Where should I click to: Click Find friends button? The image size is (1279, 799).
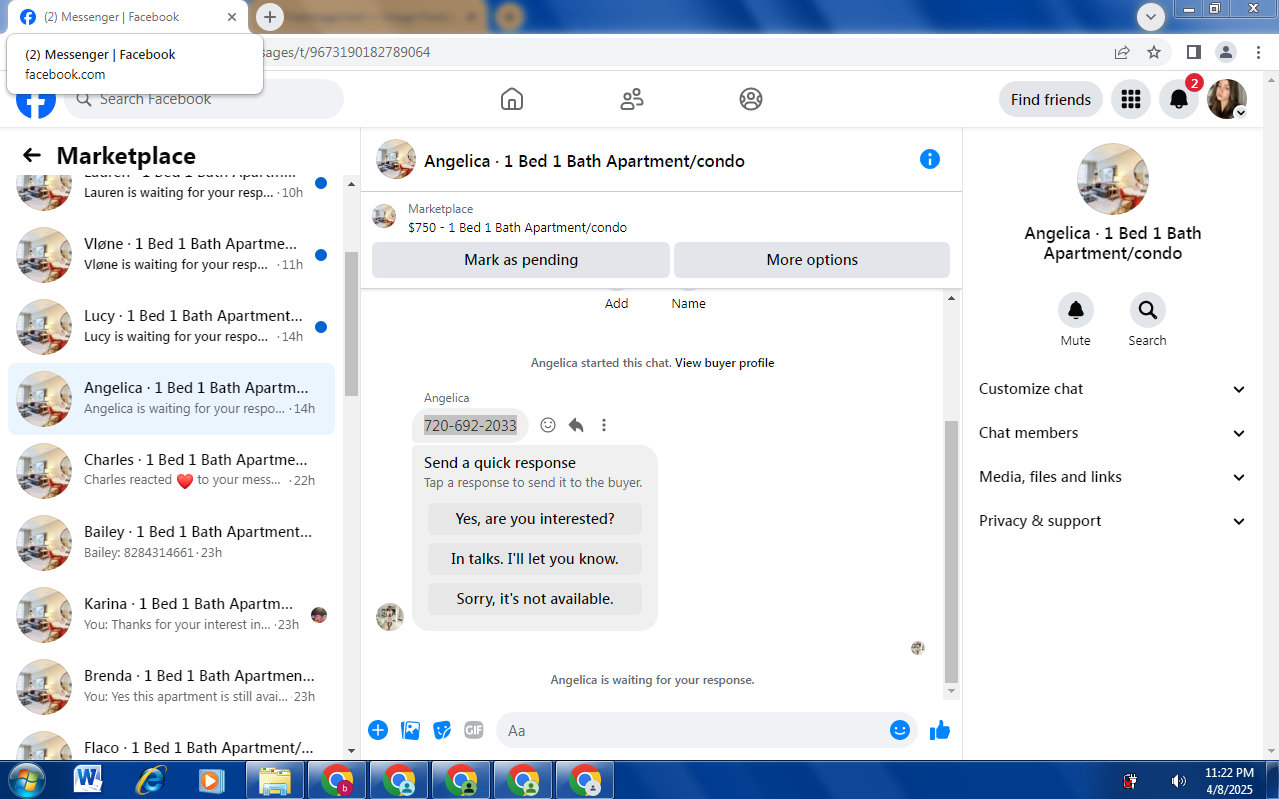(1051, 99)
